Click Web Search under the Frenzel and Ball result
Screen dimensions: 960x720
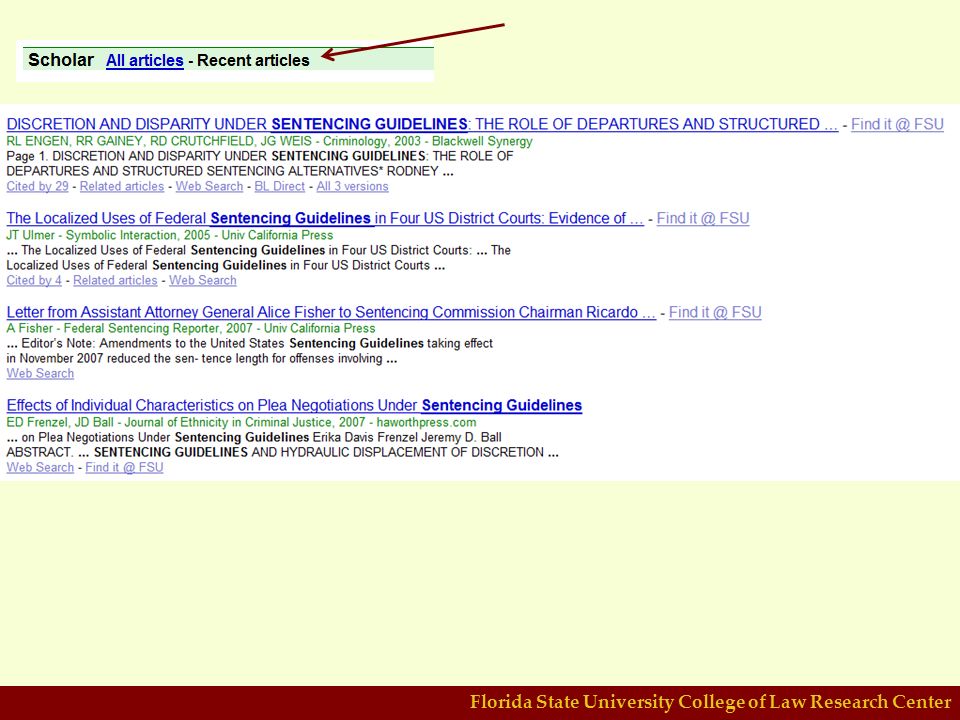(x=40, y=467)
